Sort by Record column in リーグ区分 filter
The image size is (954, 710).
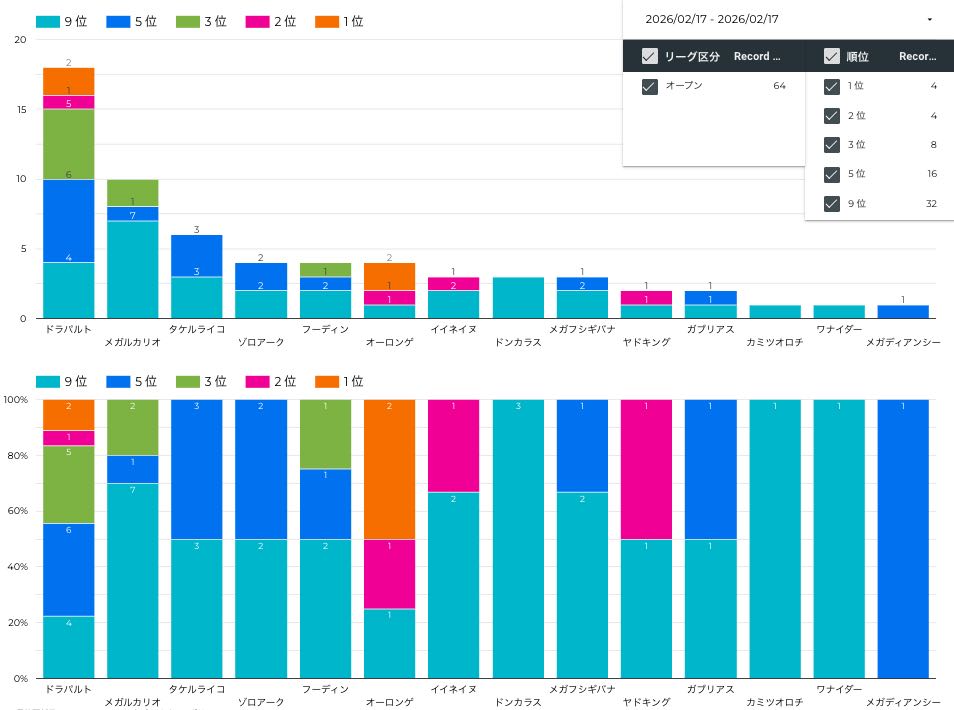[757, 56]
